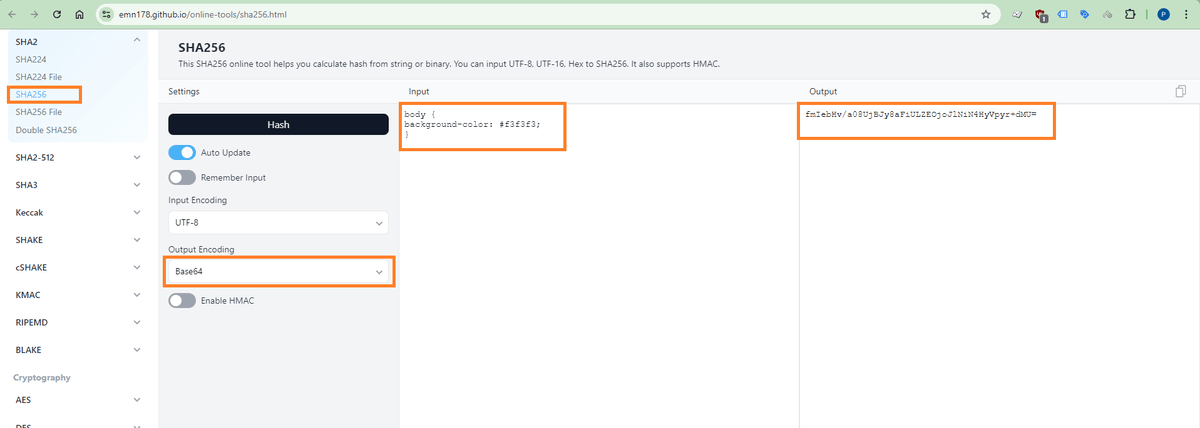1200x428 pixels.
Task: Click the Output Encoding label
Action: [x=201, y=249]
